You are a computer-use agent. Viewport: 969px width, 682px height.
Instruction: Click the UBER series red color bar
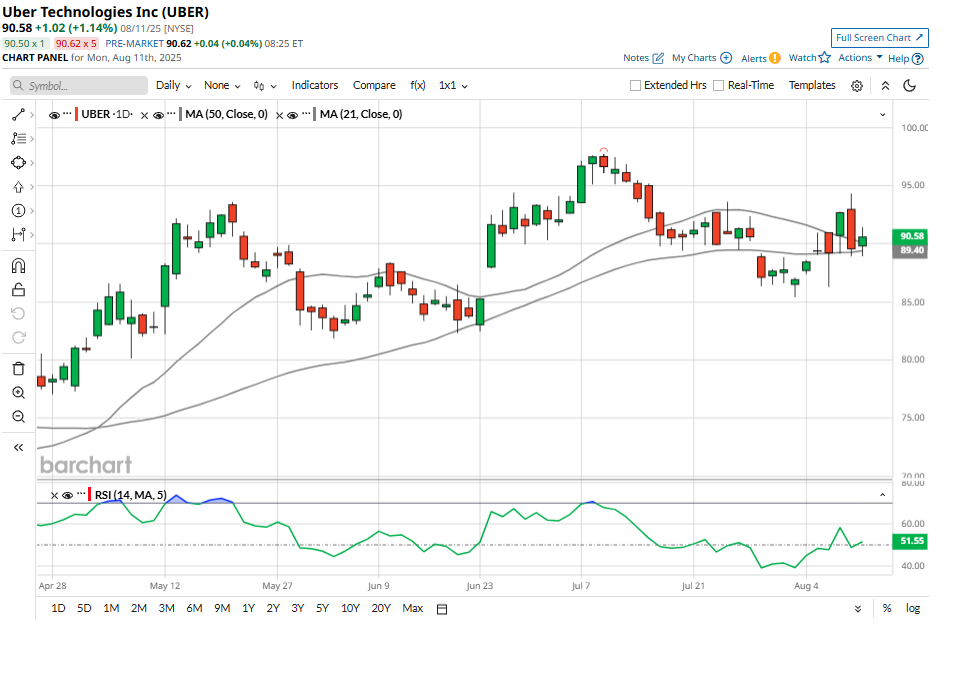pyautogui.click(x=77, y=114)
